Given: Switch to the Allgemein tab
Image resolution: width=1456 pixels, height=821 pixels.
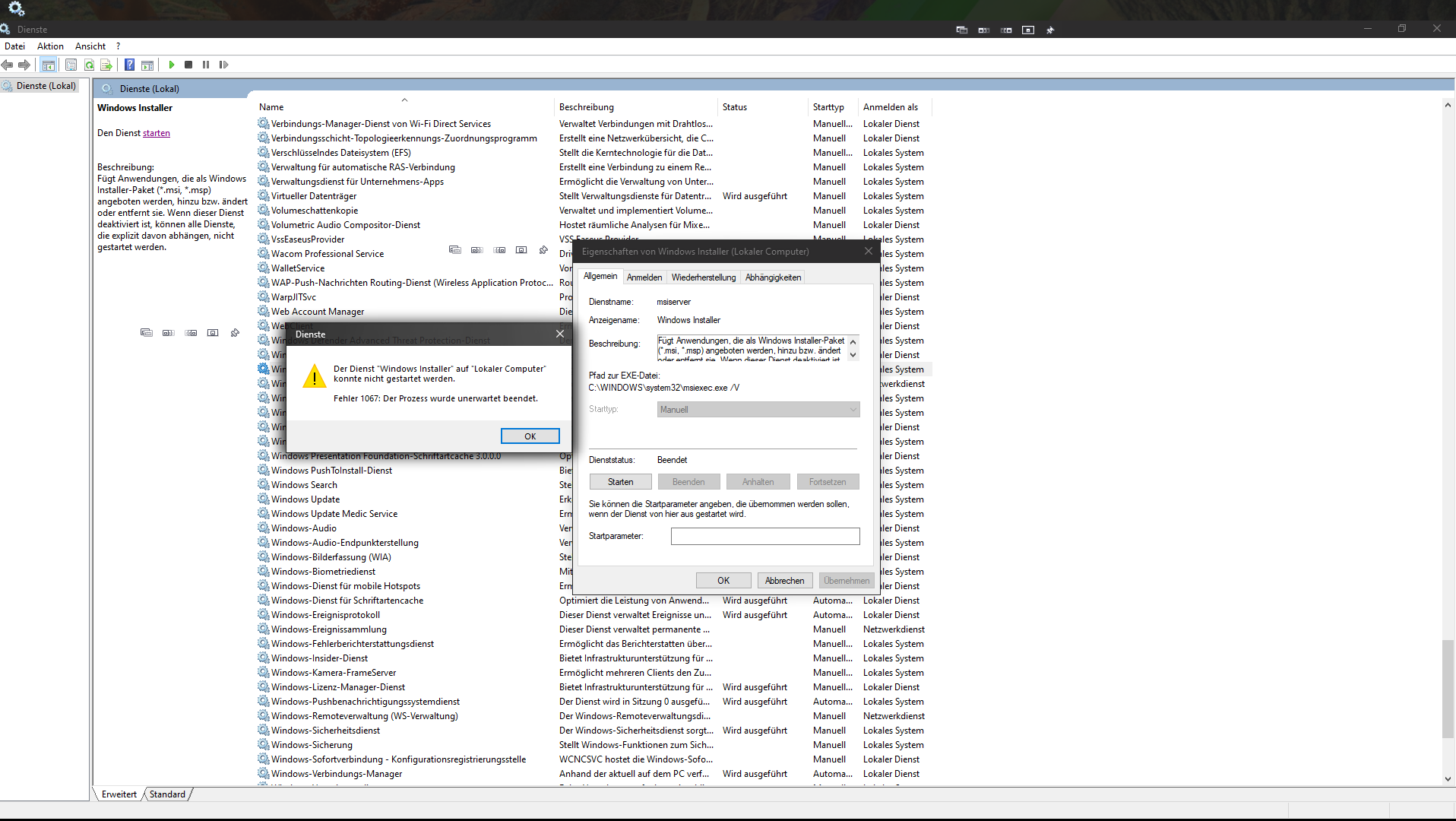Looking at the screenshot, I should (x=600, y=276).
